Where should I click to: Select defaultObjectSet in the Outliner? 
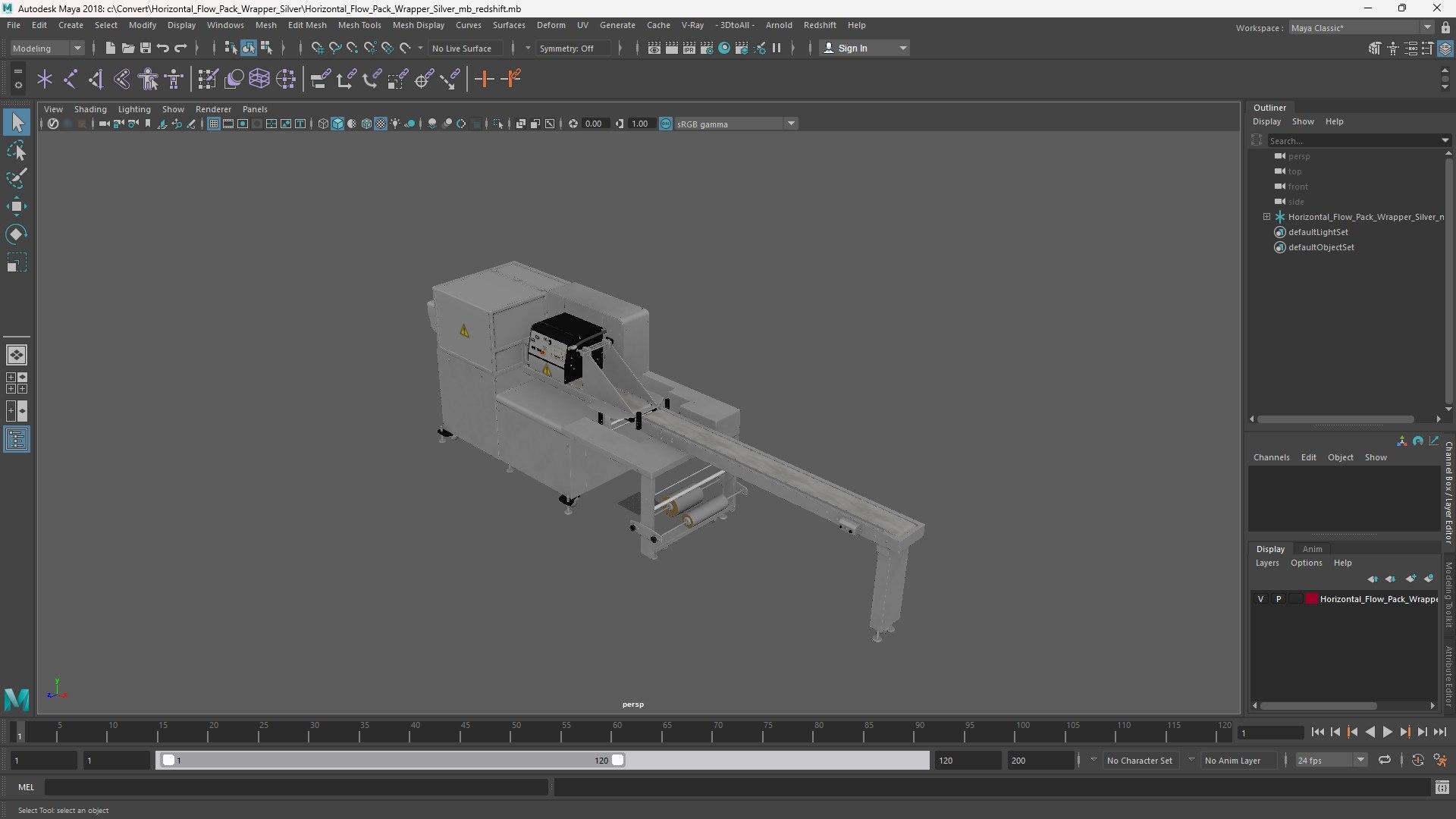[1321, 247]
